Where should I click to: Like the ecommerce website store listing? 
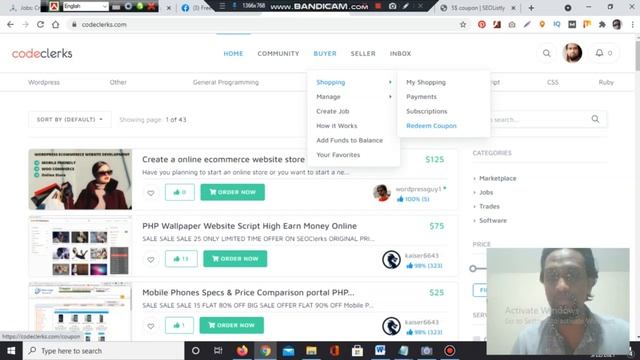(x=180, y=192)
